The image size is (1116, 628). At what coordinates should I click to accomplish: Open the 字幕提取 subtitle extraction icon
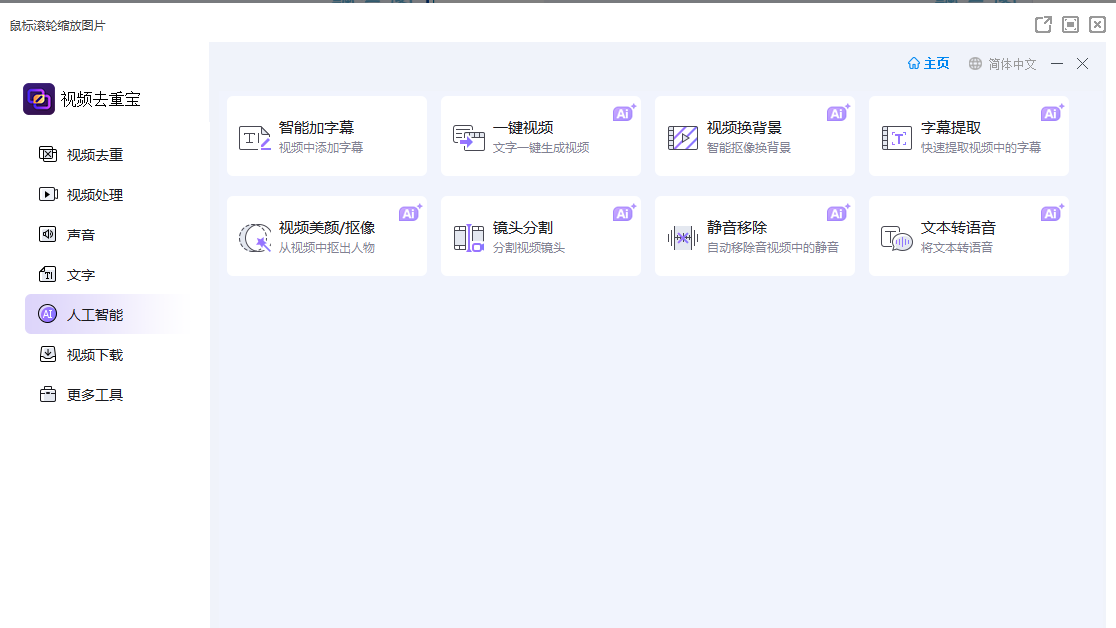[896, 138]
